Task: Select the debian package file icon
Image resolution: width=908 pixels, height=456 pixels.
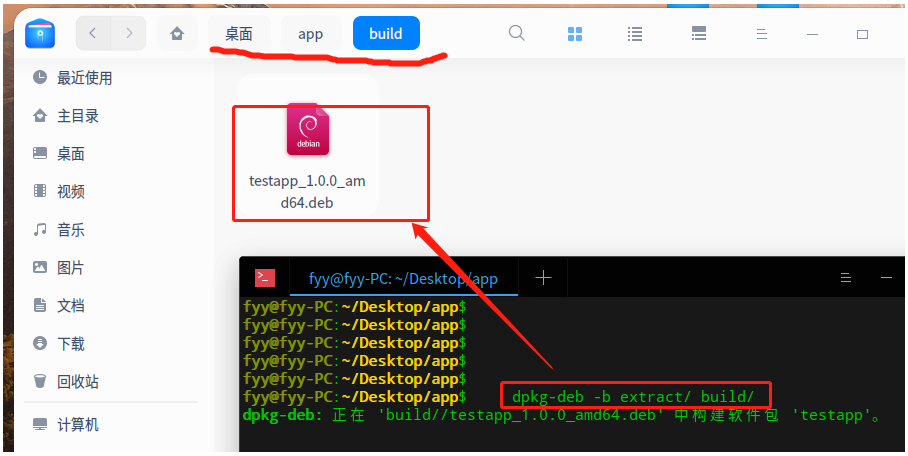Action: 307,129
